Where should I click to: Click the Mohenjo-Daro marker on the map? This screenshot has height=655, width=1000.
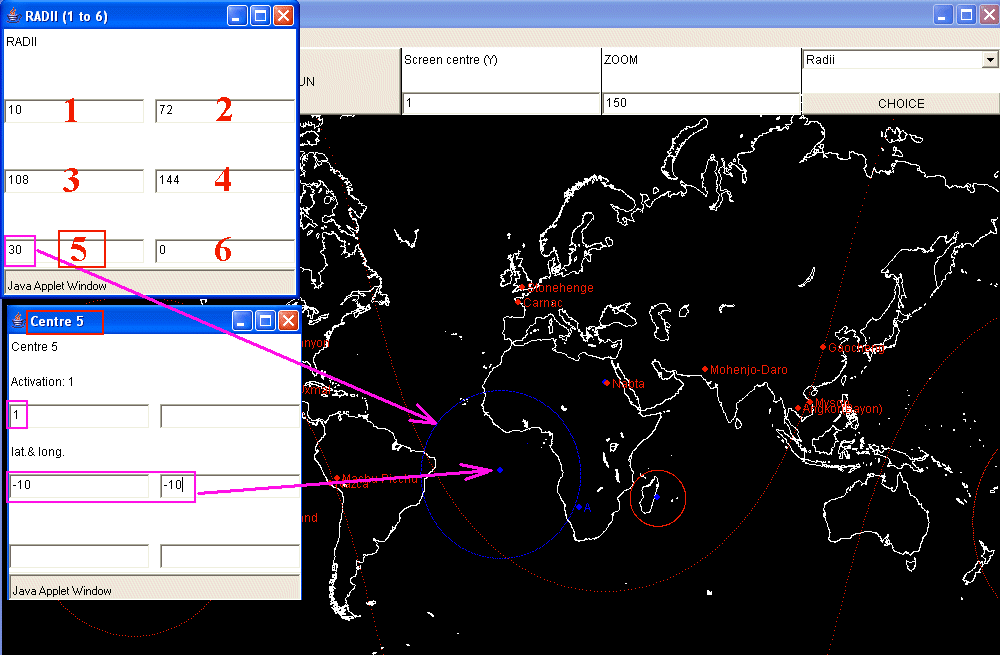pos(705,369)
